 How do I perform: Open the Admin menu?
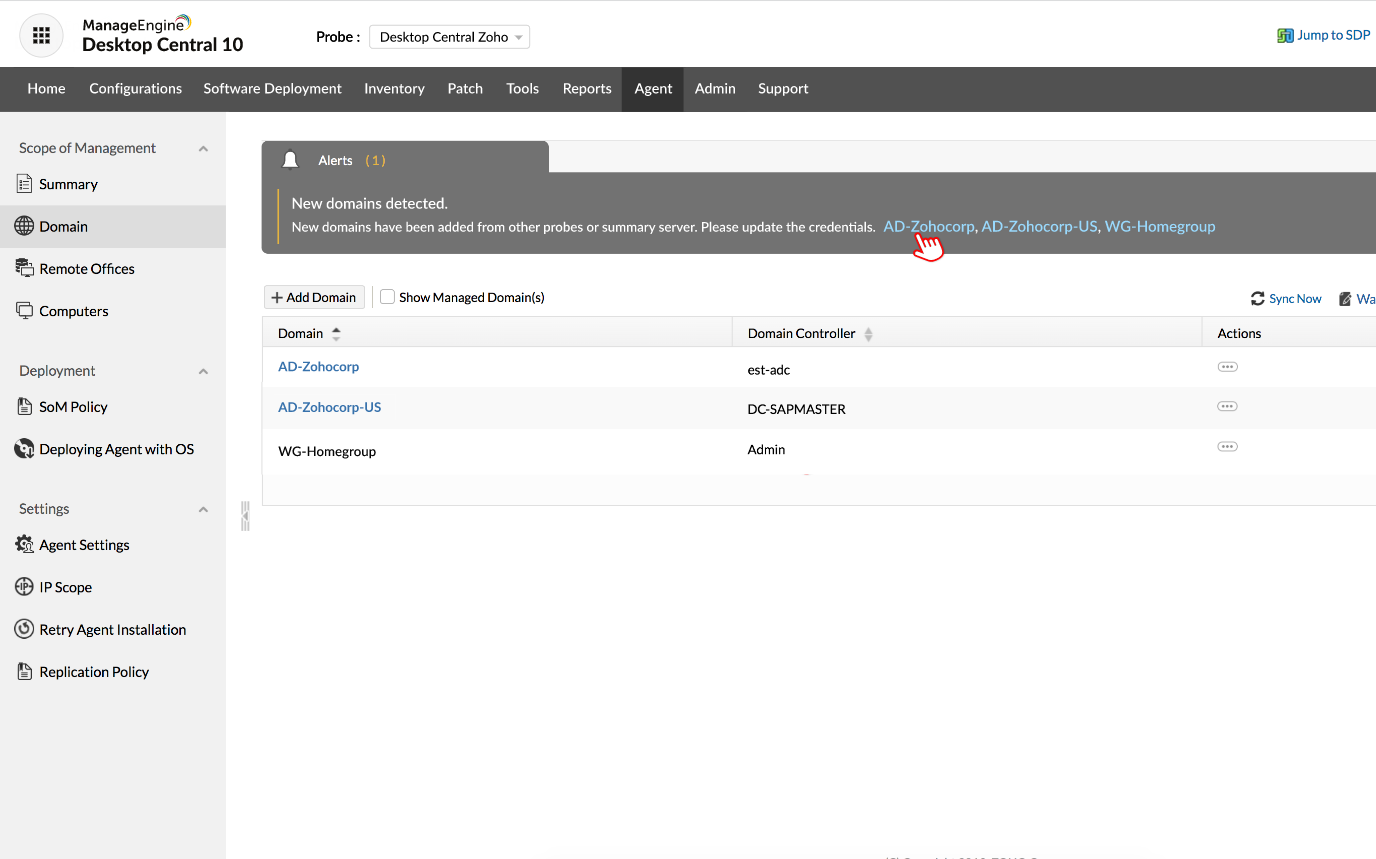(715, 89)
